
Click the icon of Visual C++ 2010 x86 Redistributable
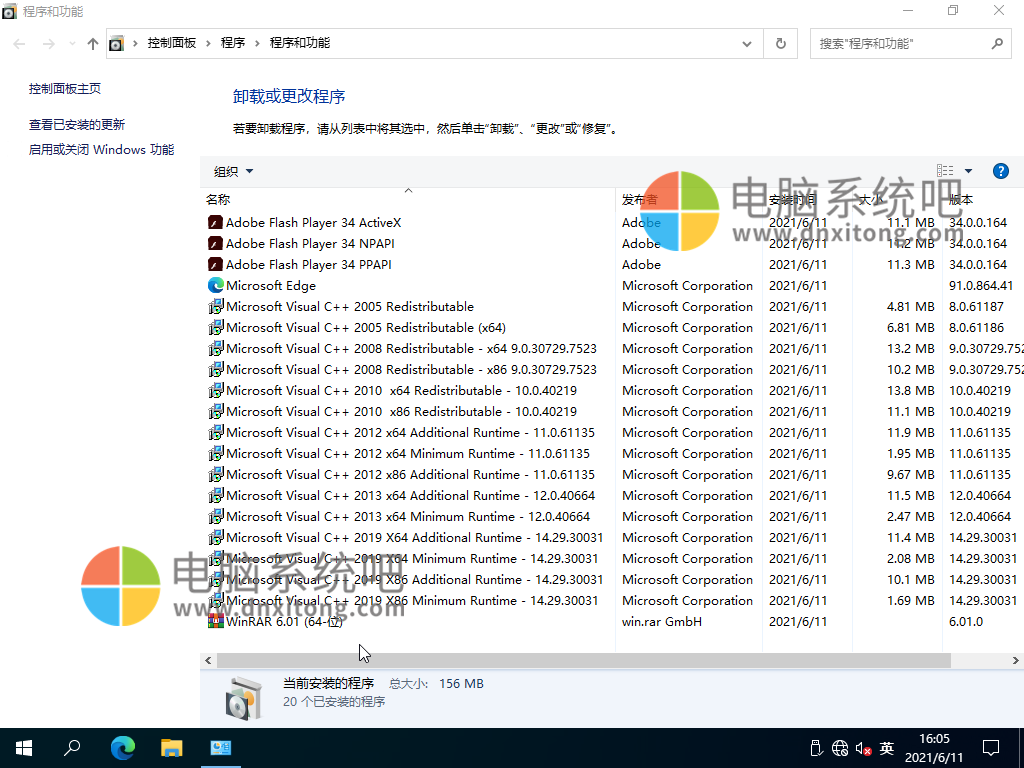216,411
